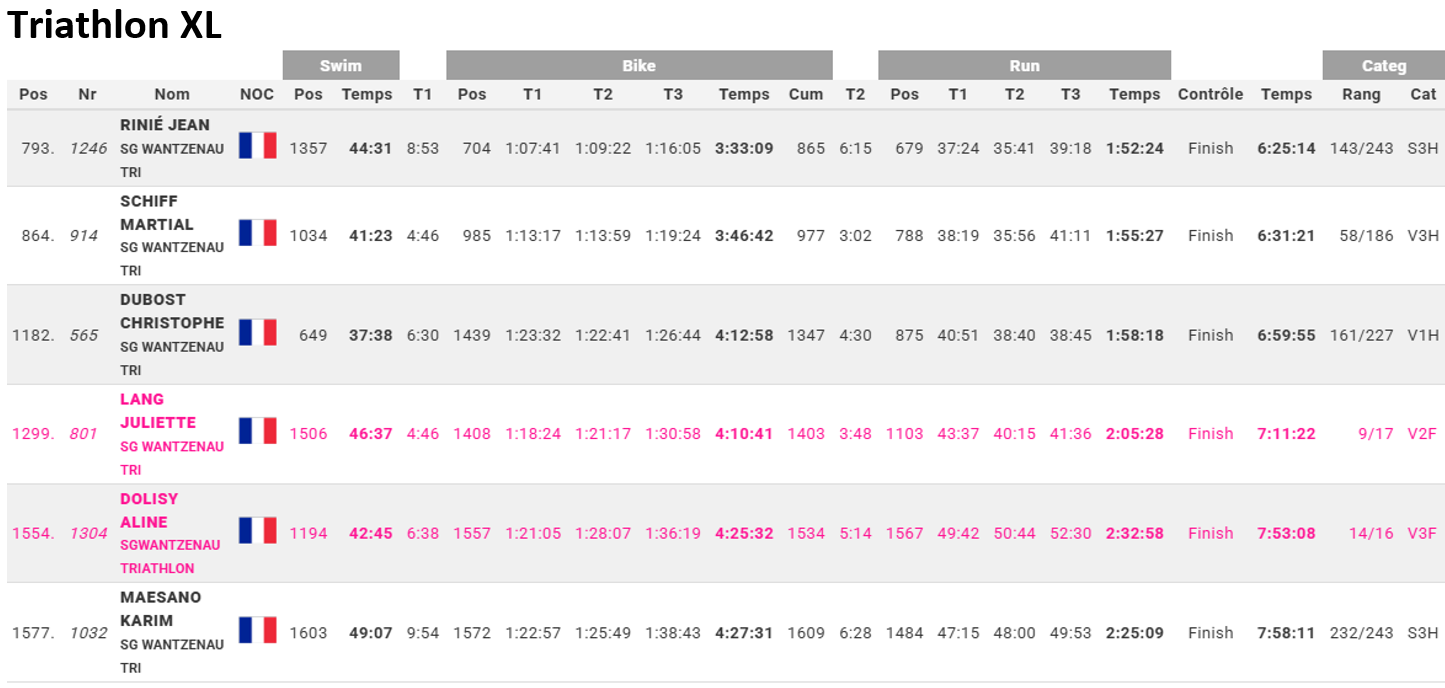
Task: Click the French flag in Rinié Jean's row
Action: (257, 146)
